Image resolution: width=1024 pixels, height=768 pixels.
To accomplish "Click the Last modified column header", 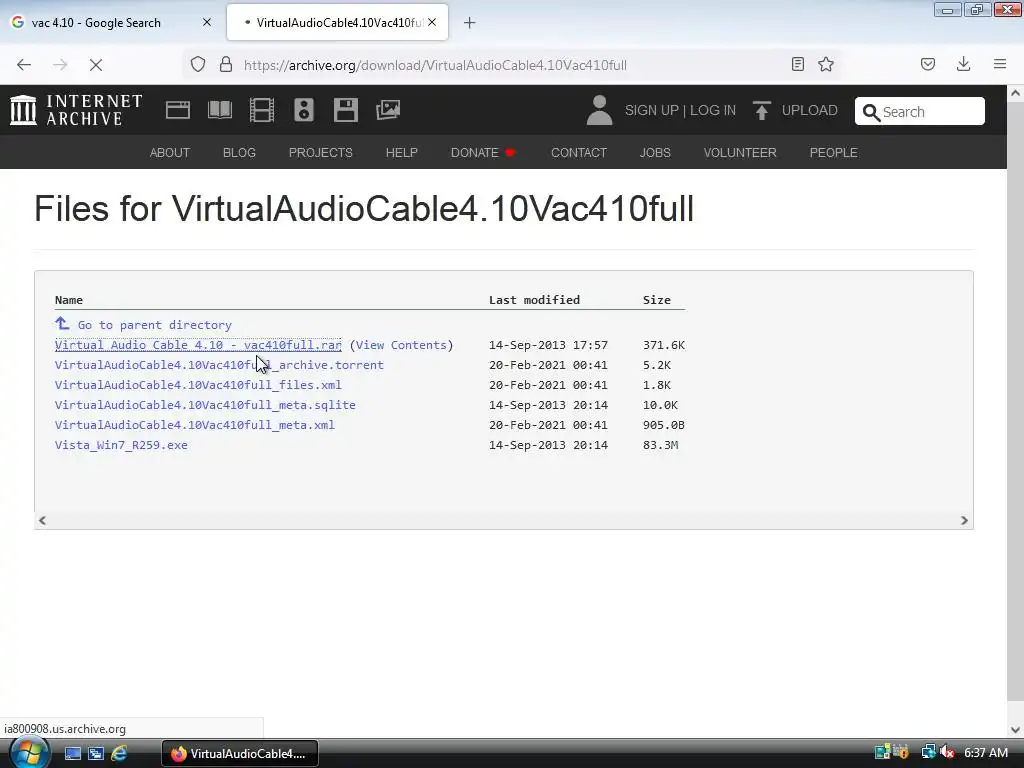I will (x=534, y=300).
